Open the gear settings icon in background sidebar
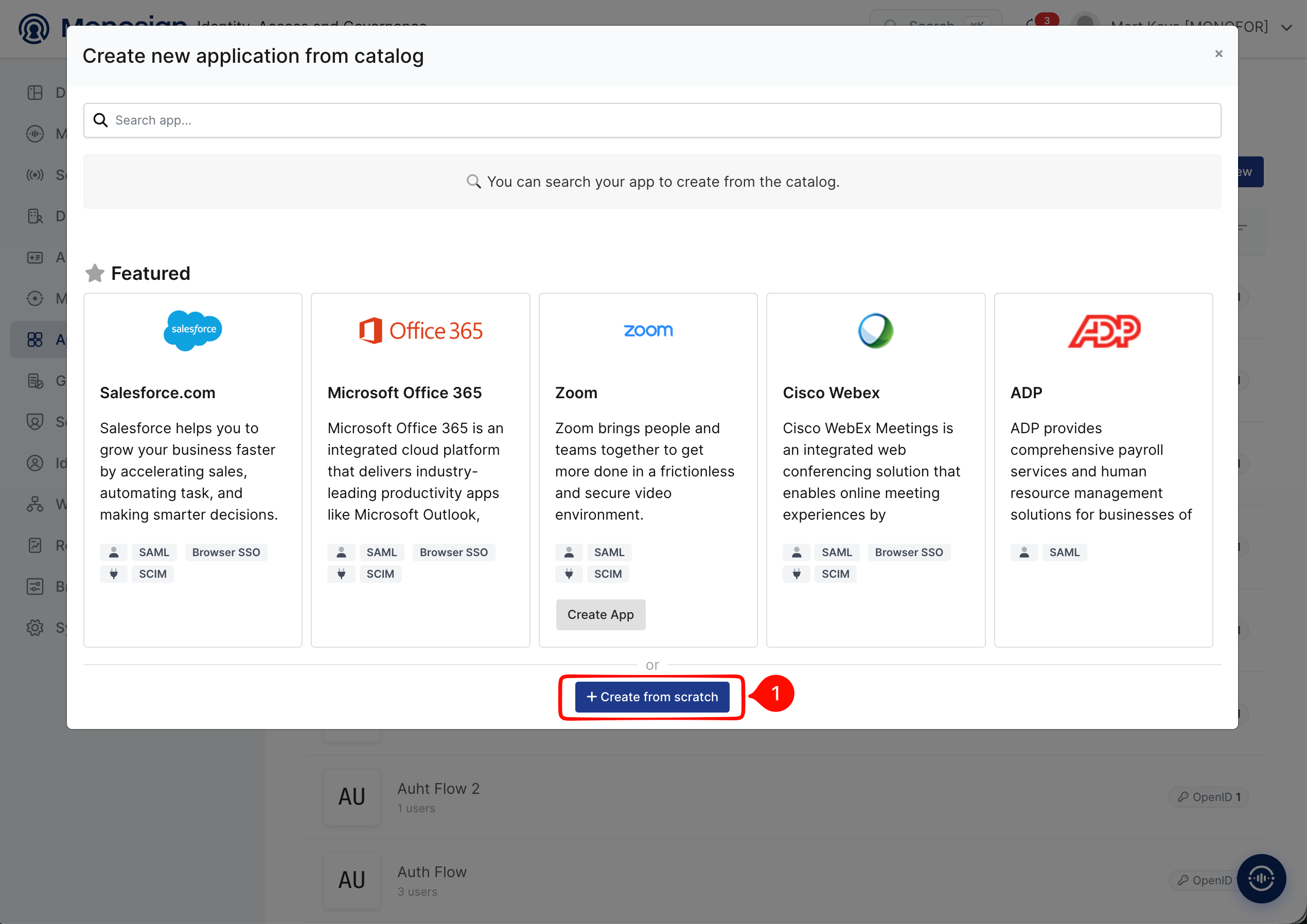Image resolution: width=1307 pixels, height=924 pixels. [36, 628]
